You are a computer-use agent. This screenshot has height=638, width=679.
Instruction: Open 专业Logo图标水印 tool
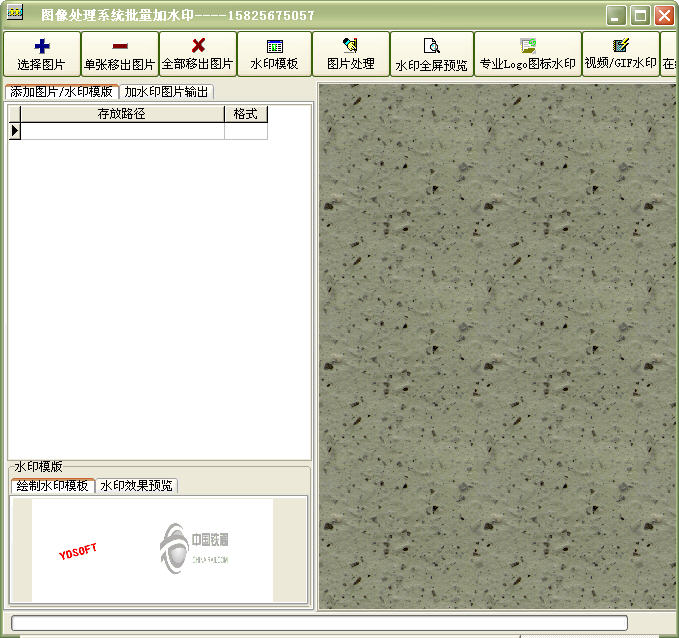pos(528,54)
